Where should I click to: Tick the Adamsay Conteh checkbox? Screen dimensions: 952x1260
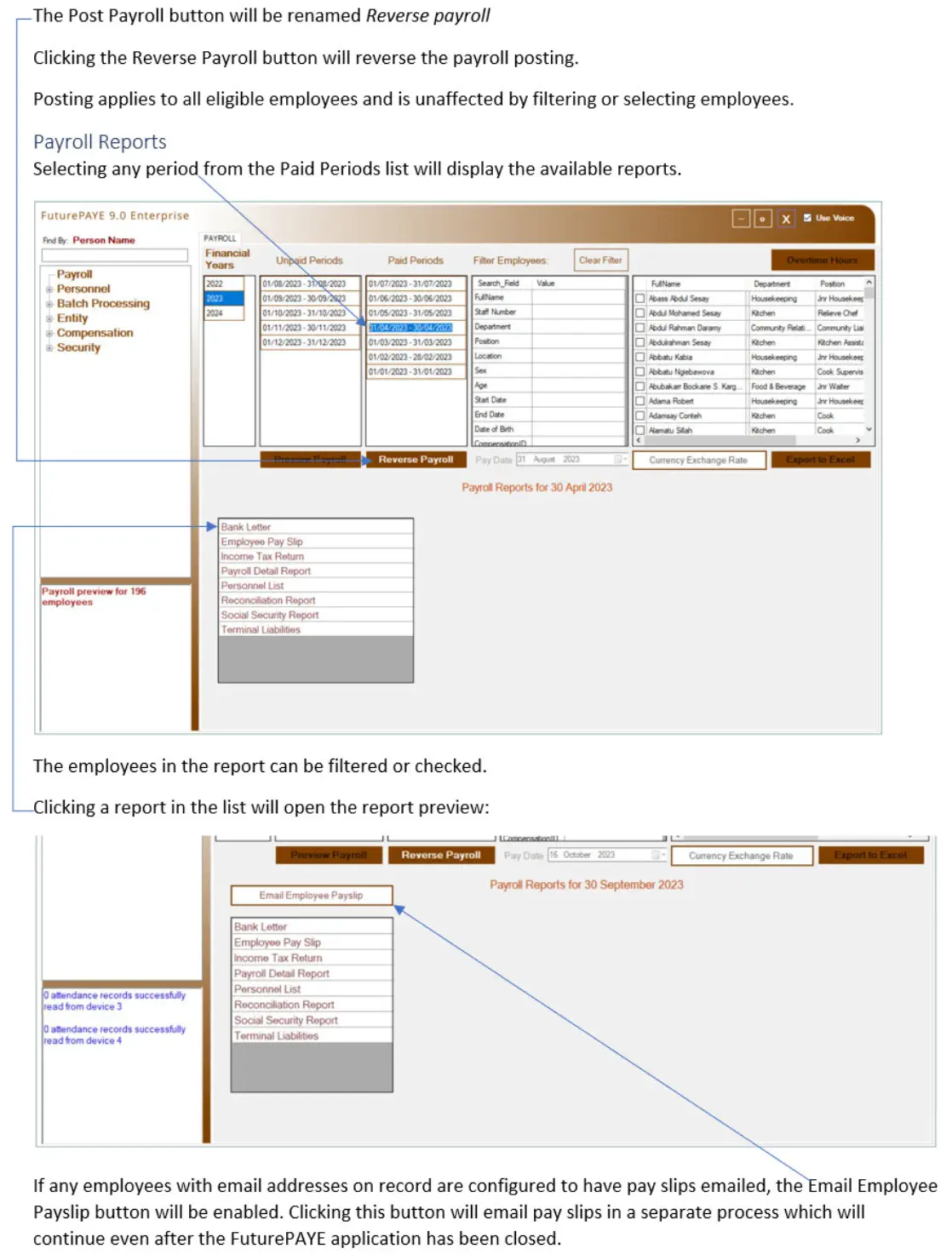click(640, 416)
